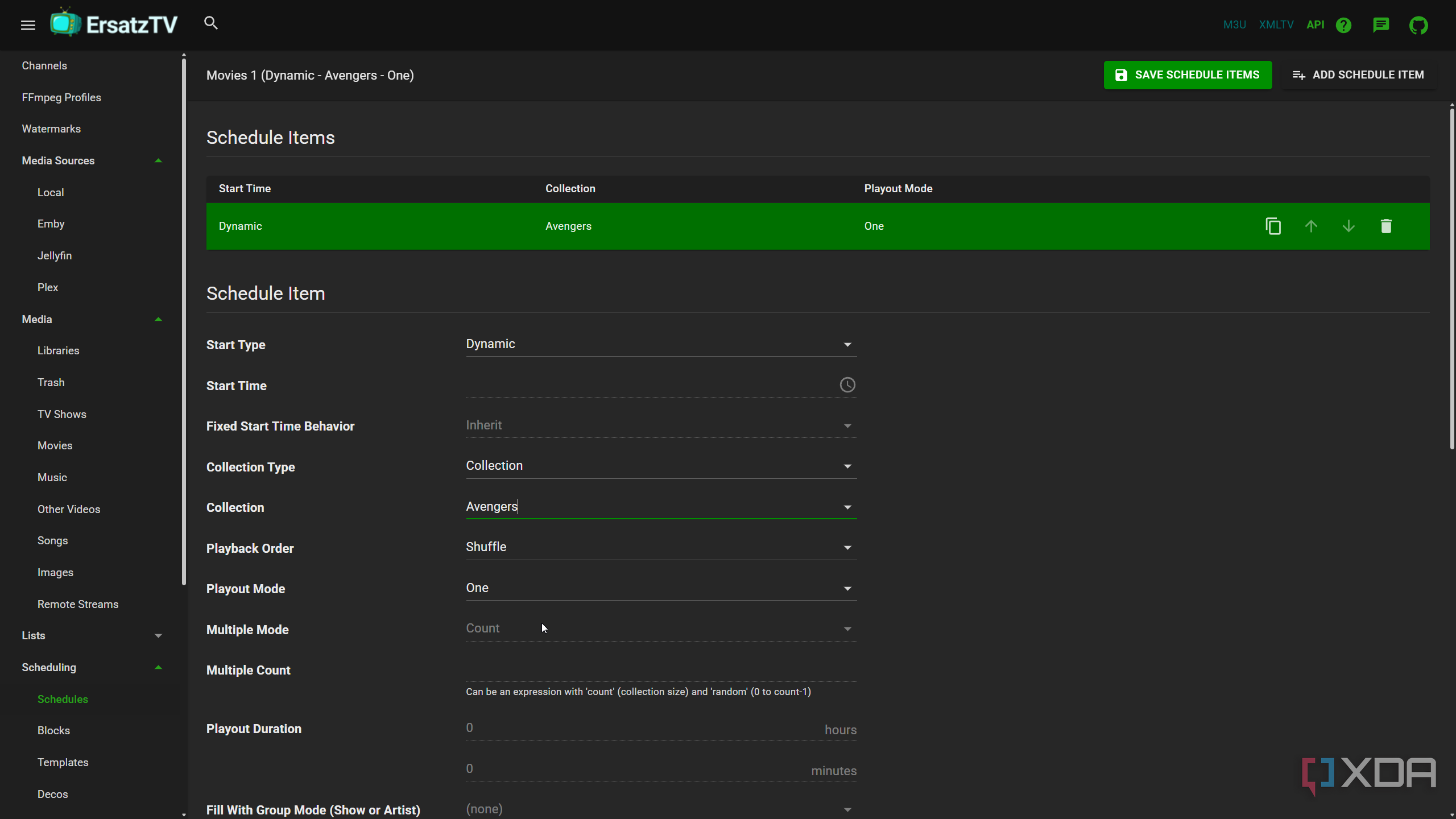Open the Playback Order Shuffle dropdown
1456x819 pixels.
pyautogui.click(x=661, y=547)
